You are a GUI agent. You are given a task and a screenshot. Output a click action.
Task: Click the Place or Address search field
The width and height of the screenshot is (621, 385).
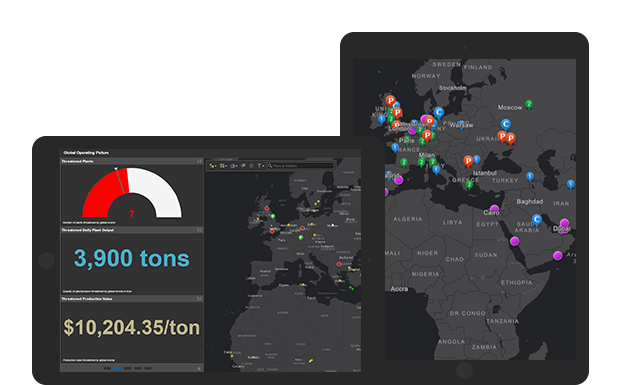(301, 166)
